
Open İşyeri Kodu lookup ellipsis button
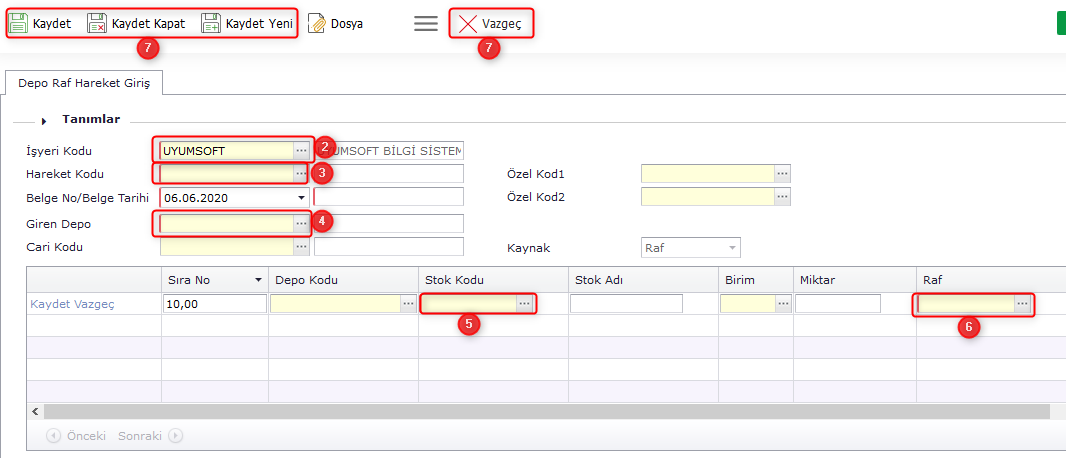[301, 150]
